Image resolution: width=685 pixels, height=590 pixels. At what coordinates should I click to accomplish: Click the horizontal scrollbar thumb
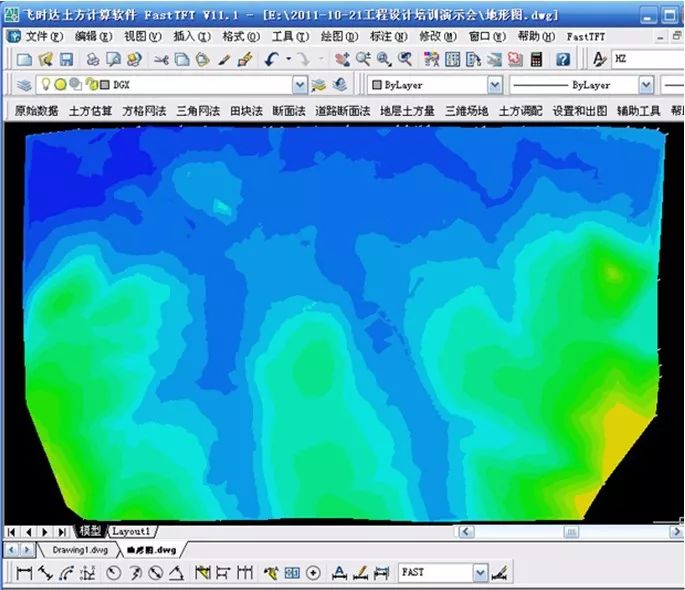(571, 532)
